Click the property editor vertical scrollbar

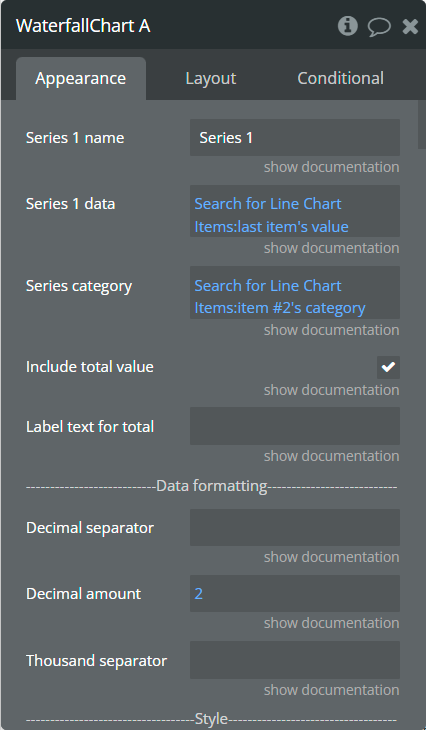(x=422, y=125)
